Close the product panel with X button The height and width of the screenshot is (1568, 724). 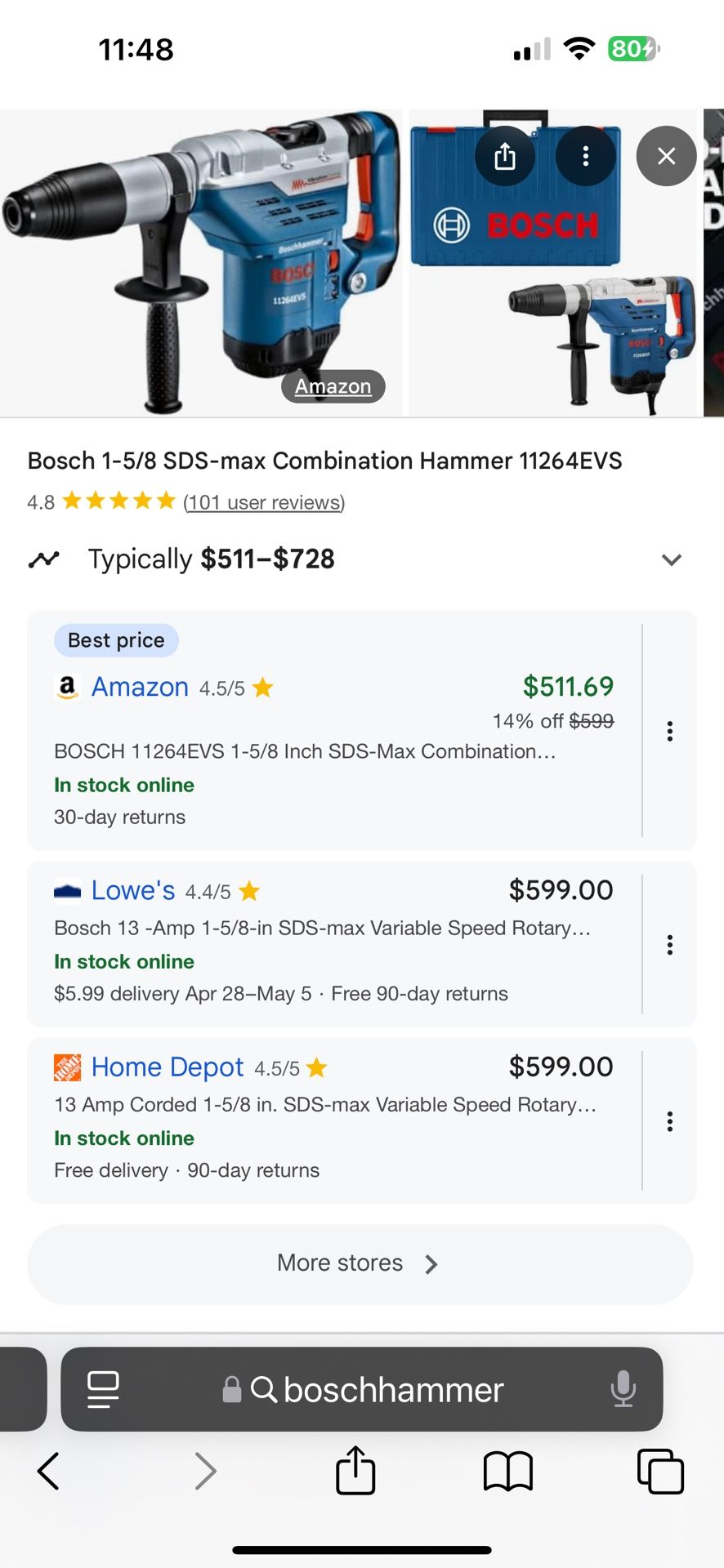666,155
